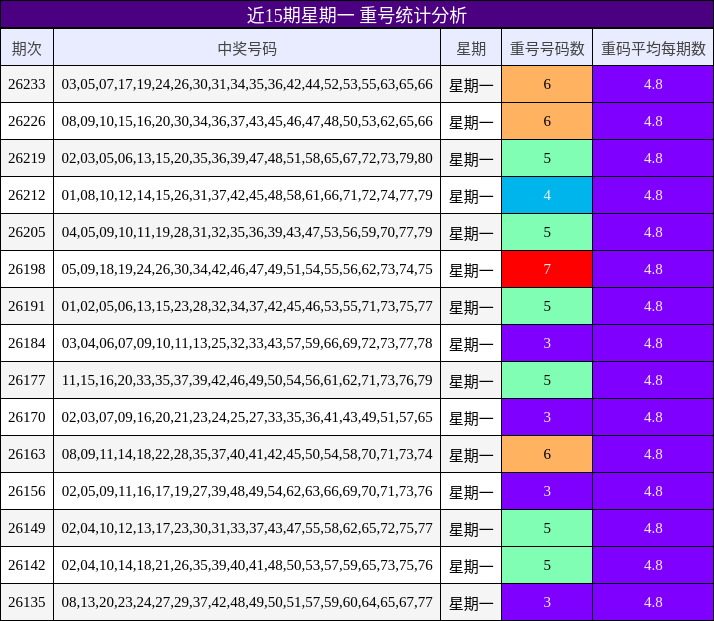714x621 pixels.
Task: Click the 4.8 average cell for issue 26135
Action: click(x=653, y=602)
